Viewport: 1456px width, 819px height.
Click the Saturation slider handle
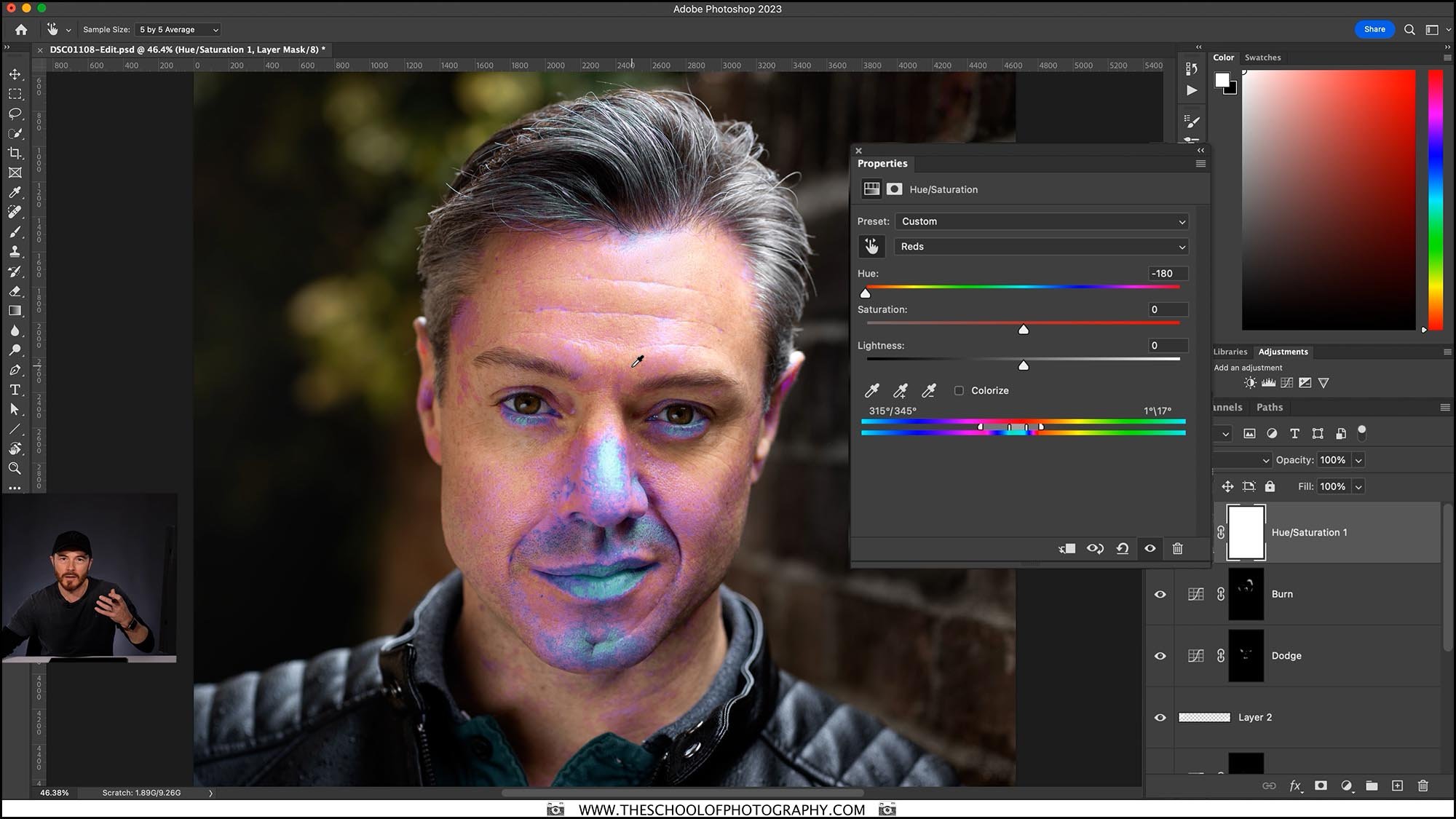click(1023, 329)
